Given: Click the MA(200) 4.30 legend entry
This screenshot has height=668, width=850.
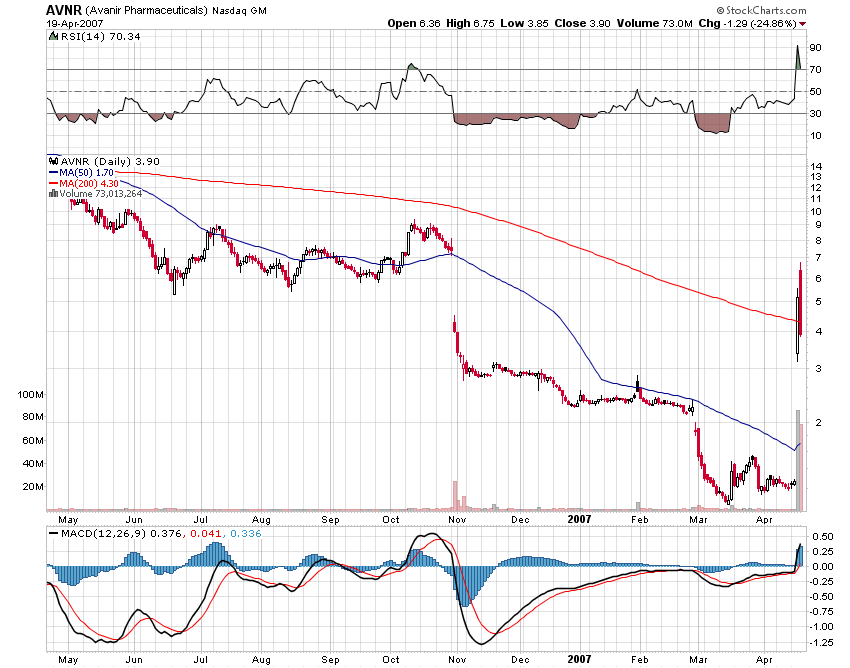Looking at the screenshot, I should pyautogui.click(x=88, y=184).
